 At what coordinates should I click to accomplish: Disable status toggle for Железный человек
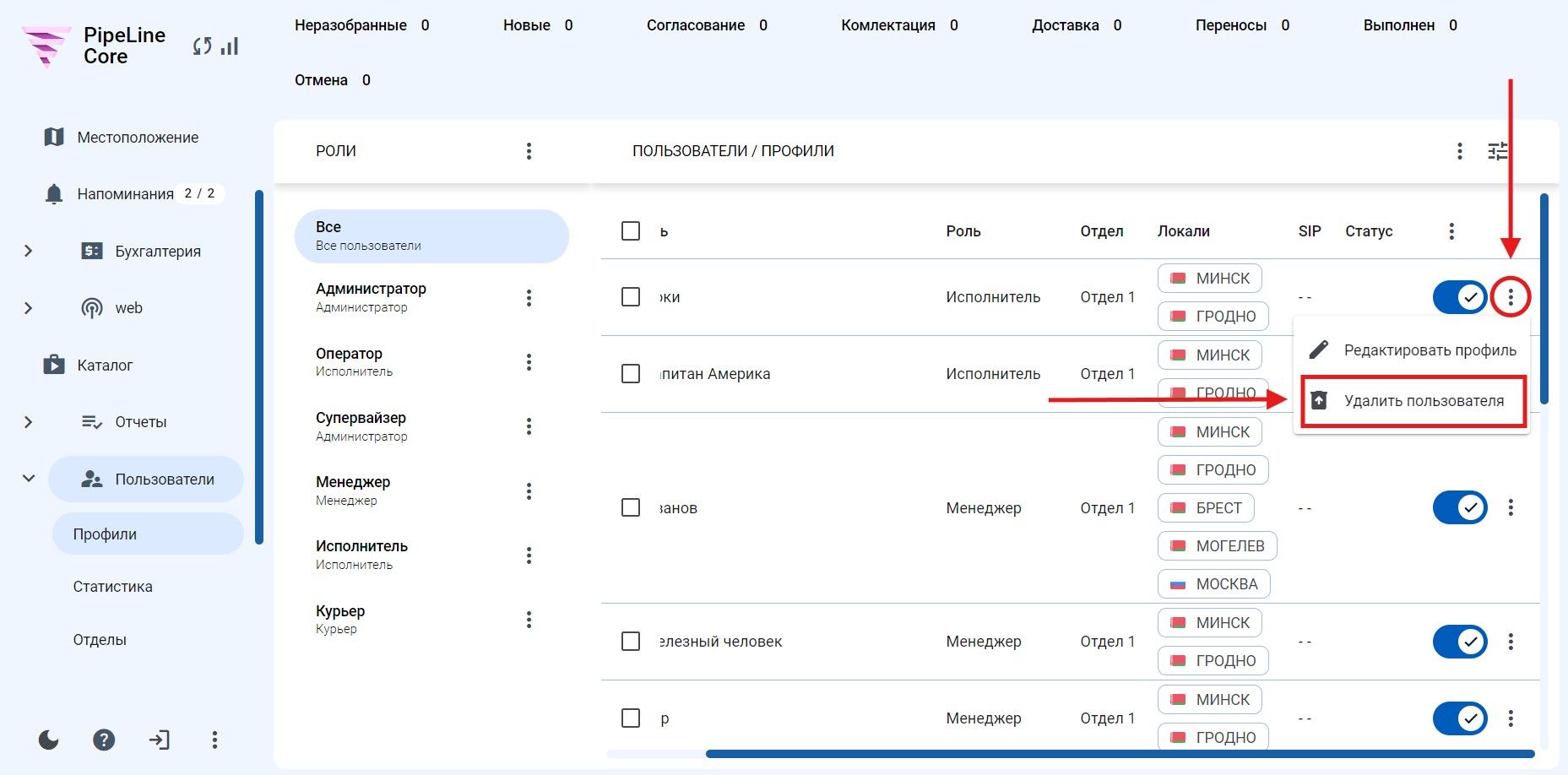(x=1460, y=642)
